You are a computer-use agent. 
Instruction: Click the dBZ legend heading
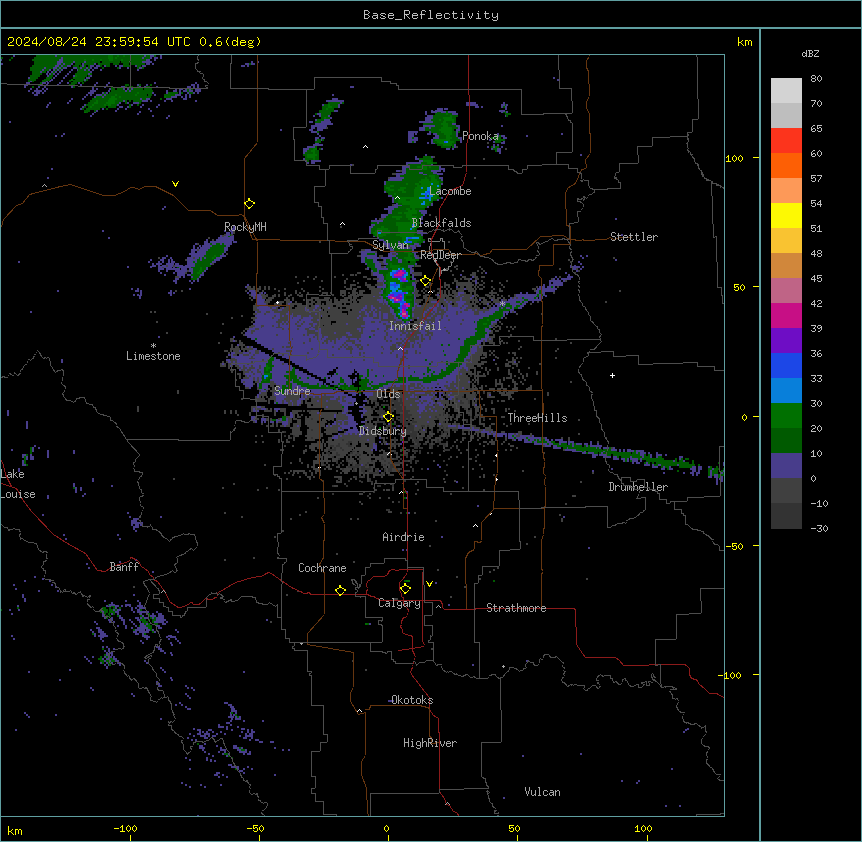pos(810,54)
